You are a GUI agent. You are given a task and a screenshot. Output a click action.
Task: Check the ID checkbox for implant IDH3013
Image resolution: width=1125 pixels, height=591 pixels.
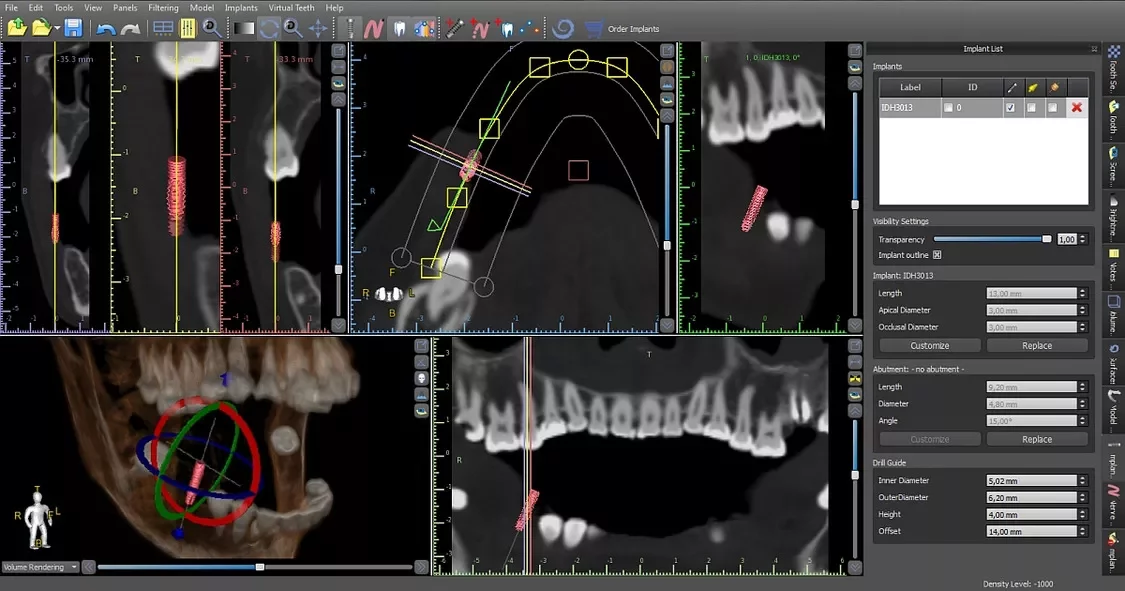point(949,108)
